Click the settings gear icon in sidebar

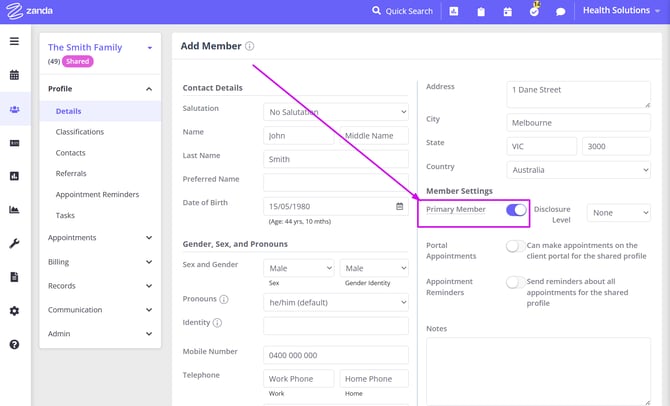[x=14, y=311]
